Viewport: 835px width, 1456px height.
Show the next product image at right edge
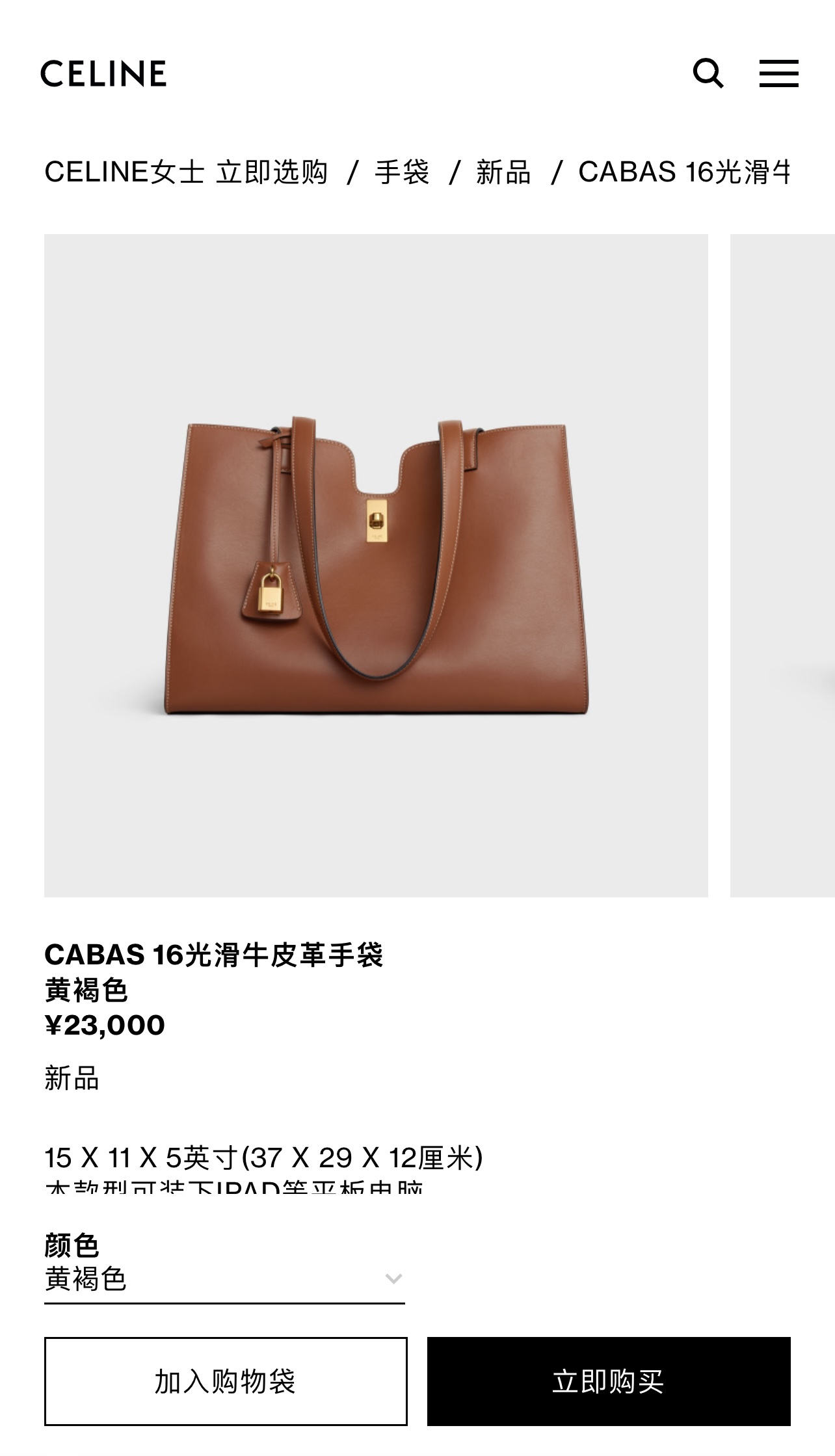tap(782, 566)
